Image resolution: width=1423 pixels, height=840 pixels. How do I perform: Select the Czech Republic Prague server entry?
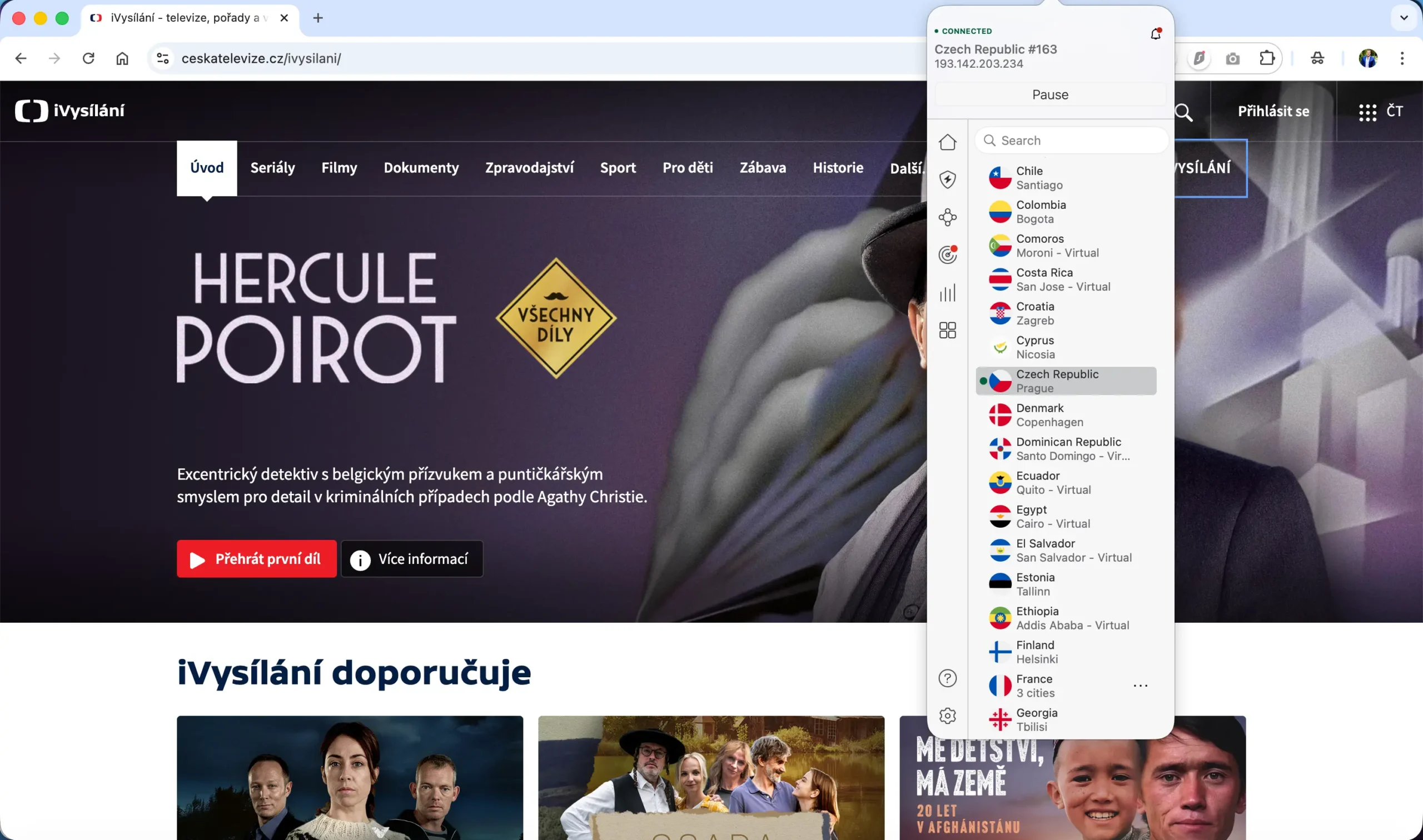tap(1066, 381)
